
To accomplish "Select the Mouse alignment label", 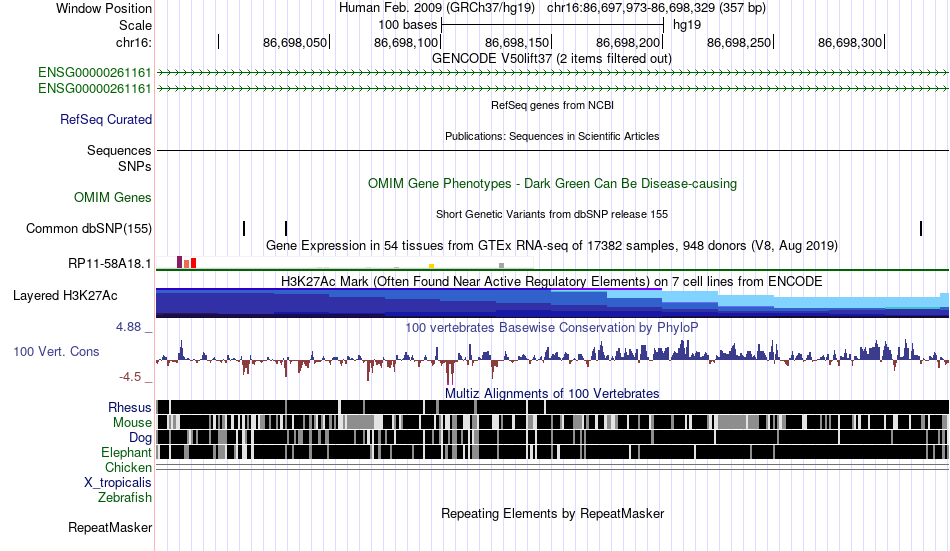I will (x=132, y=422).
